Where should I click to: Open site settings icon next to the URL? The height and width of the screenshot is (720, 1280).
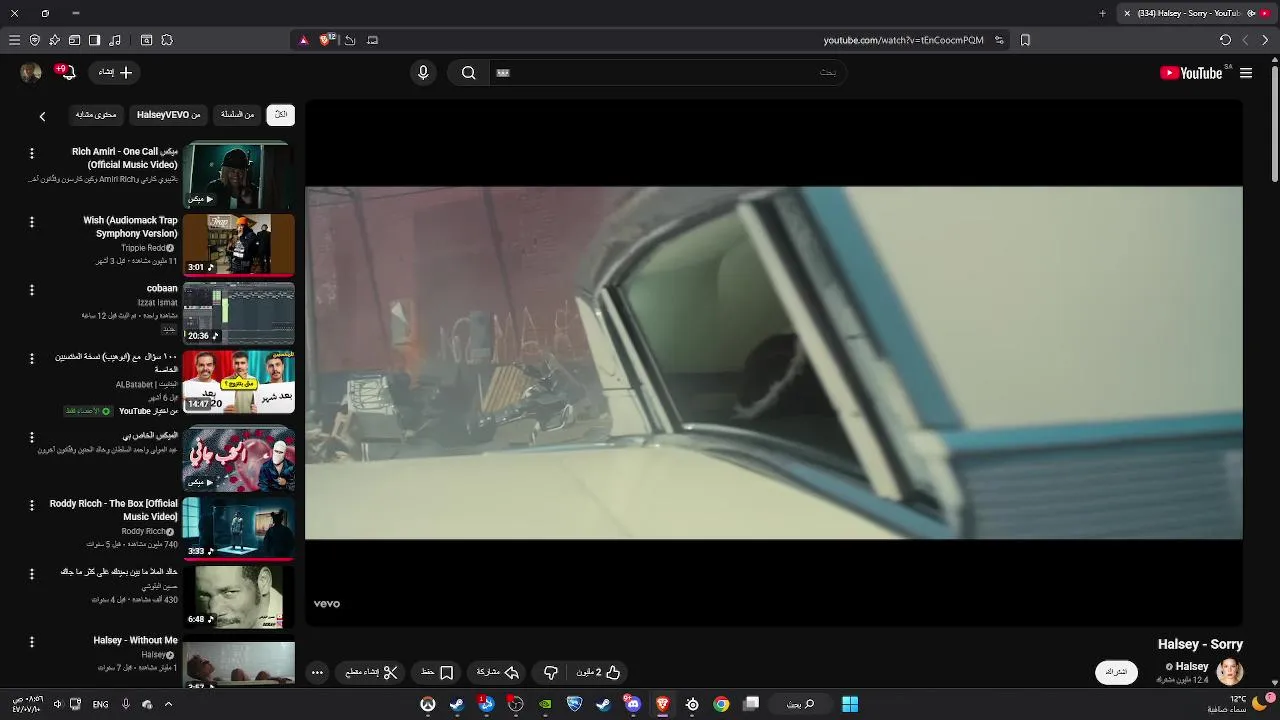[999, 40]
